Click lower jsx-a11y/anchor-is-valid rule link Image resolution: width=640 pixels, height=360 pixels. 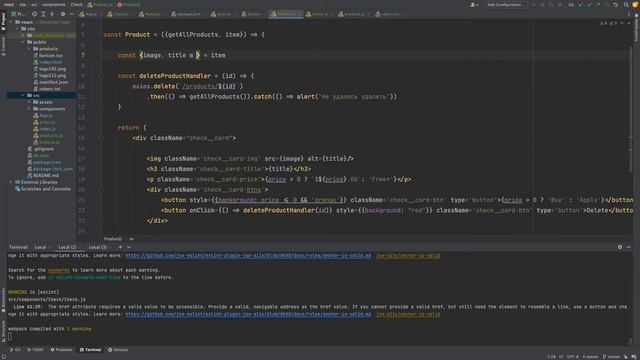click(408, 314)
